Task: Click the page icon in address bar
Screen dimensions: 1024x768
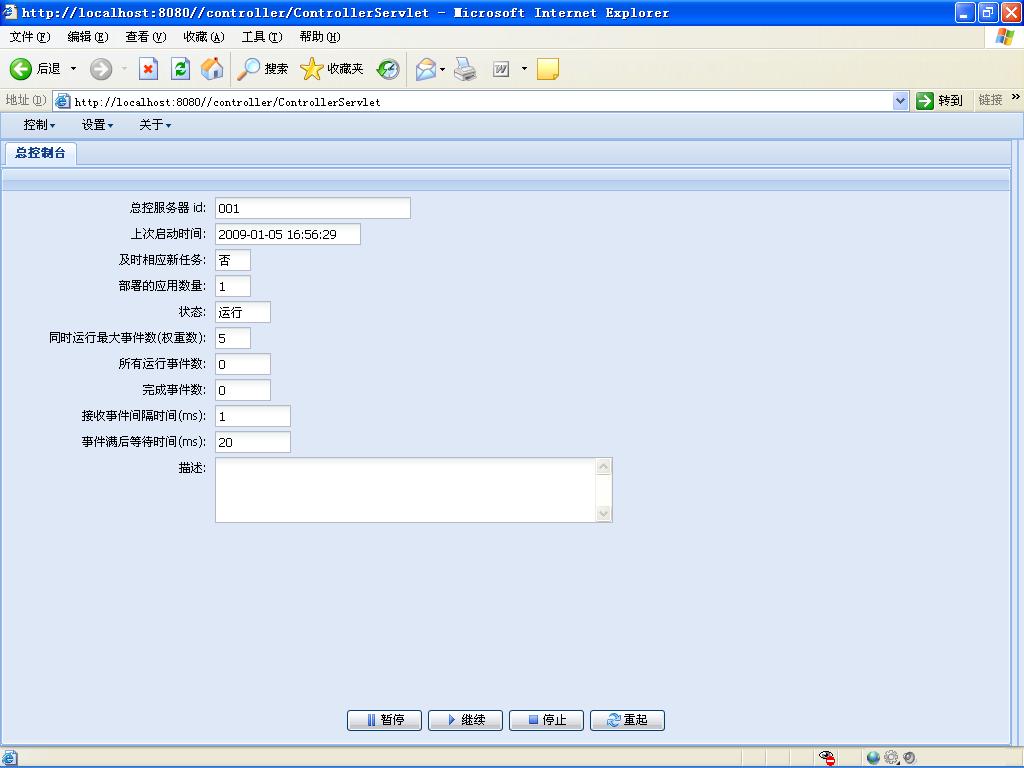Action: 62,101
